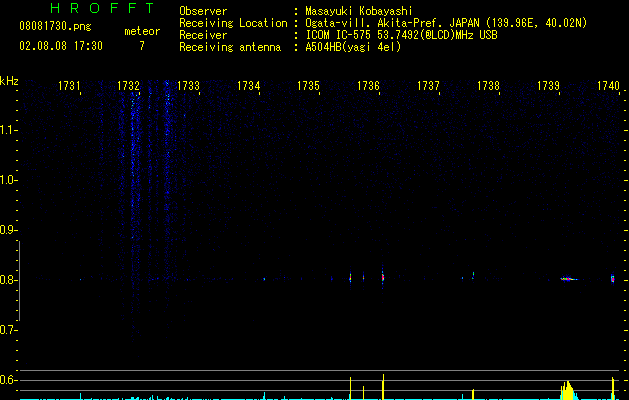
Task: Click the 0.7 kHz axis label
Action: (8, 330)
